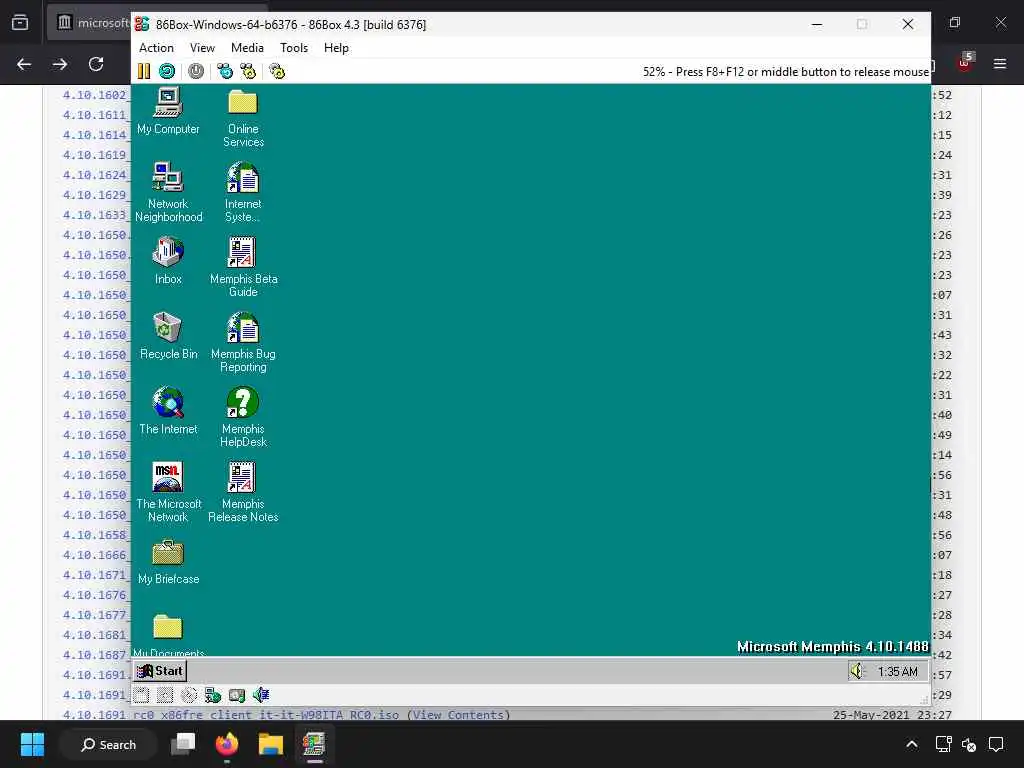Open the View menu
The height and width of the screenshot is (768, 1024).
coord(202,48)
